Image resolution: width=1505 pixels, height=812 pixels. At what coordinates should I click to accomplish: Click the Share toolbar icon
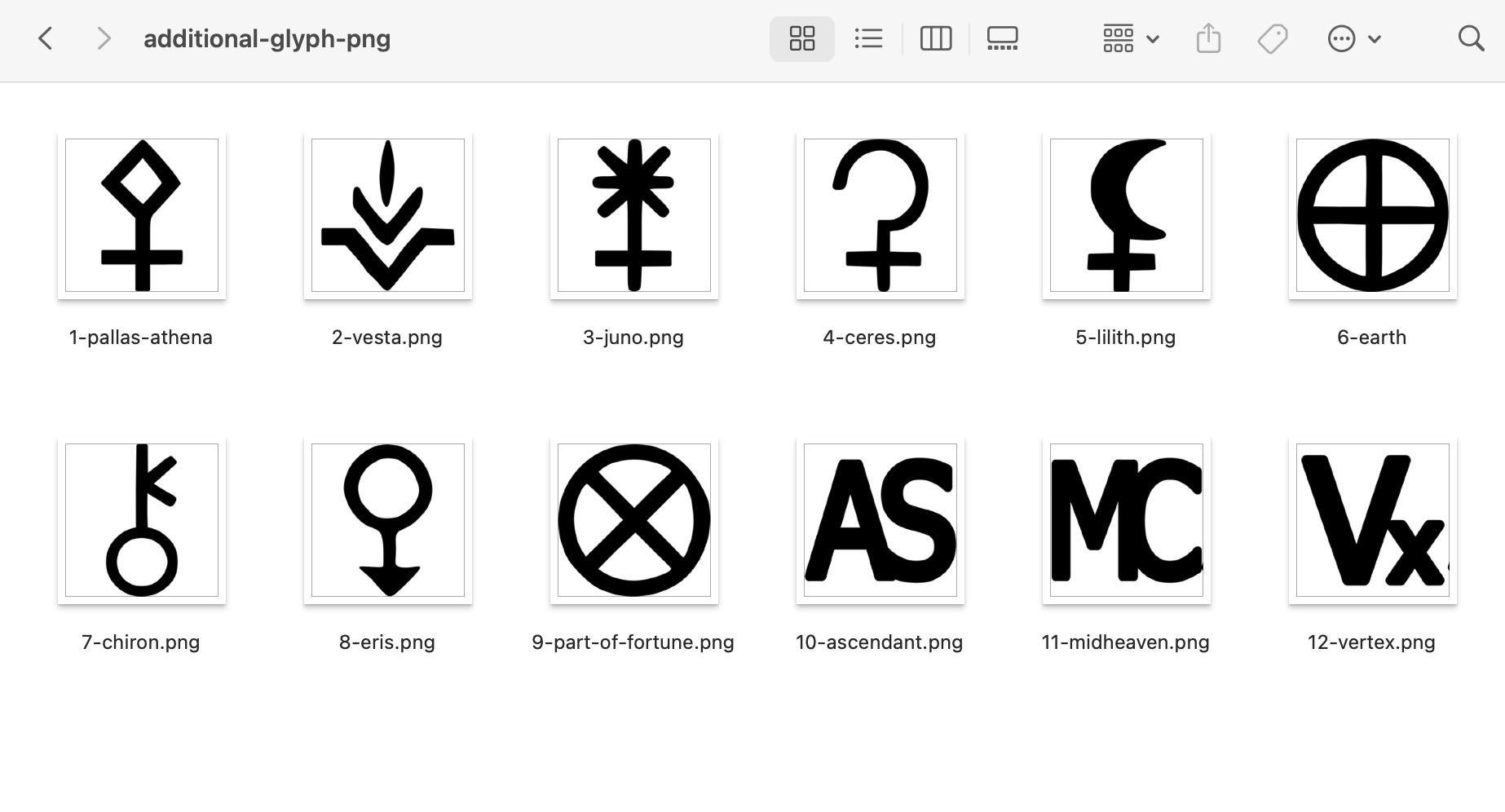[1208, 38]
